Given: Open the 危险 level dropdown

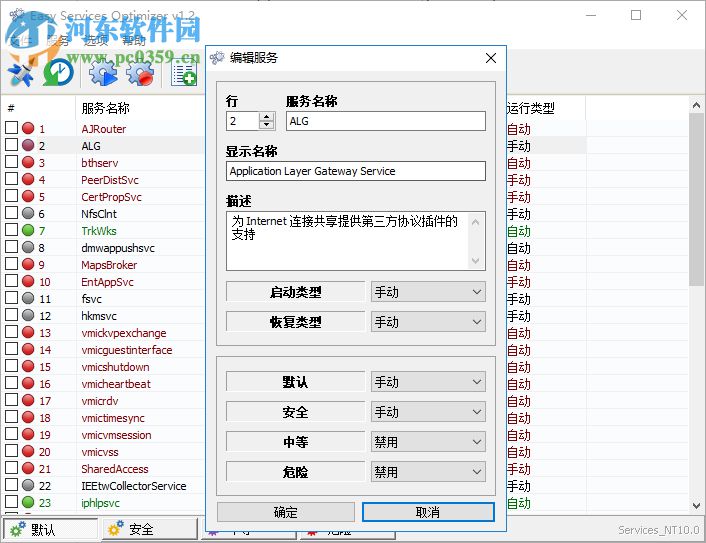Looking at the screenshot, I should pos(428,472).
